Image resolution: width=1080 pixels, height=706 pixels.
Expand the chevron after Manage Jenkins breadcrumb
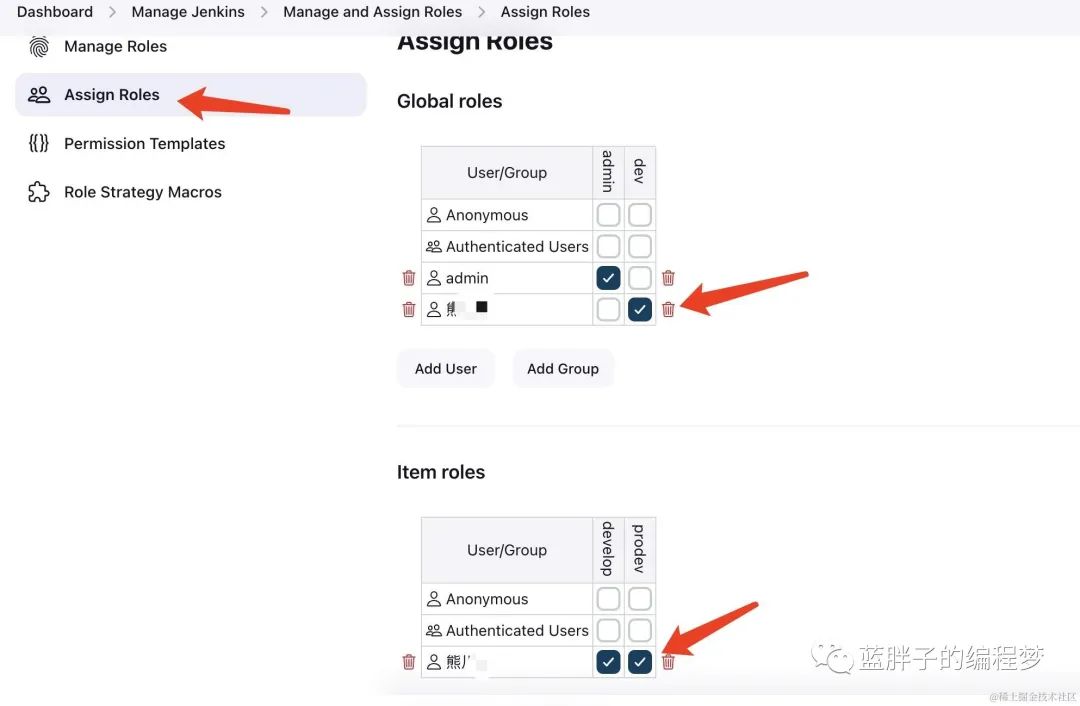[264, 12]
